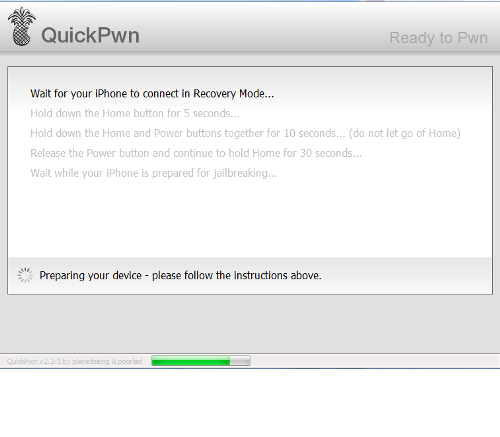The height and width of the screenshot is (437, 500).
Task: Click the QuickPwn pineapple logo icon
Action: point(22,26)
